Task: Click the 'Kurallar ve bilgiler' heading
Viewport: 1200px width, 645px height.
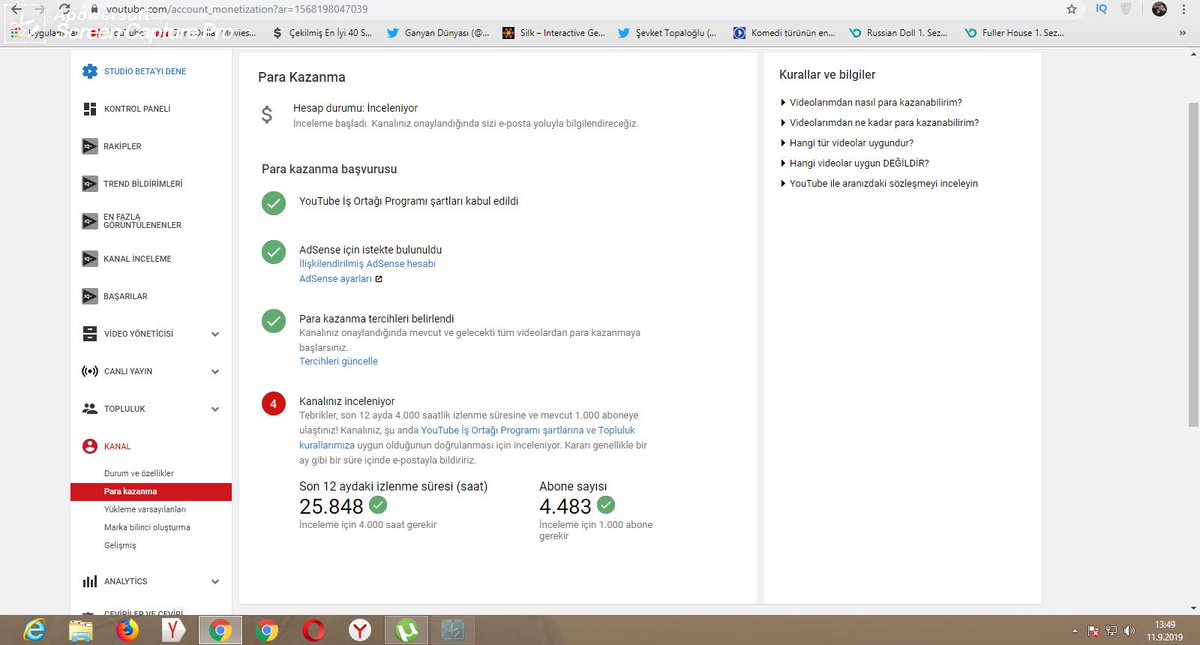Action: click(x=827, y=74)
